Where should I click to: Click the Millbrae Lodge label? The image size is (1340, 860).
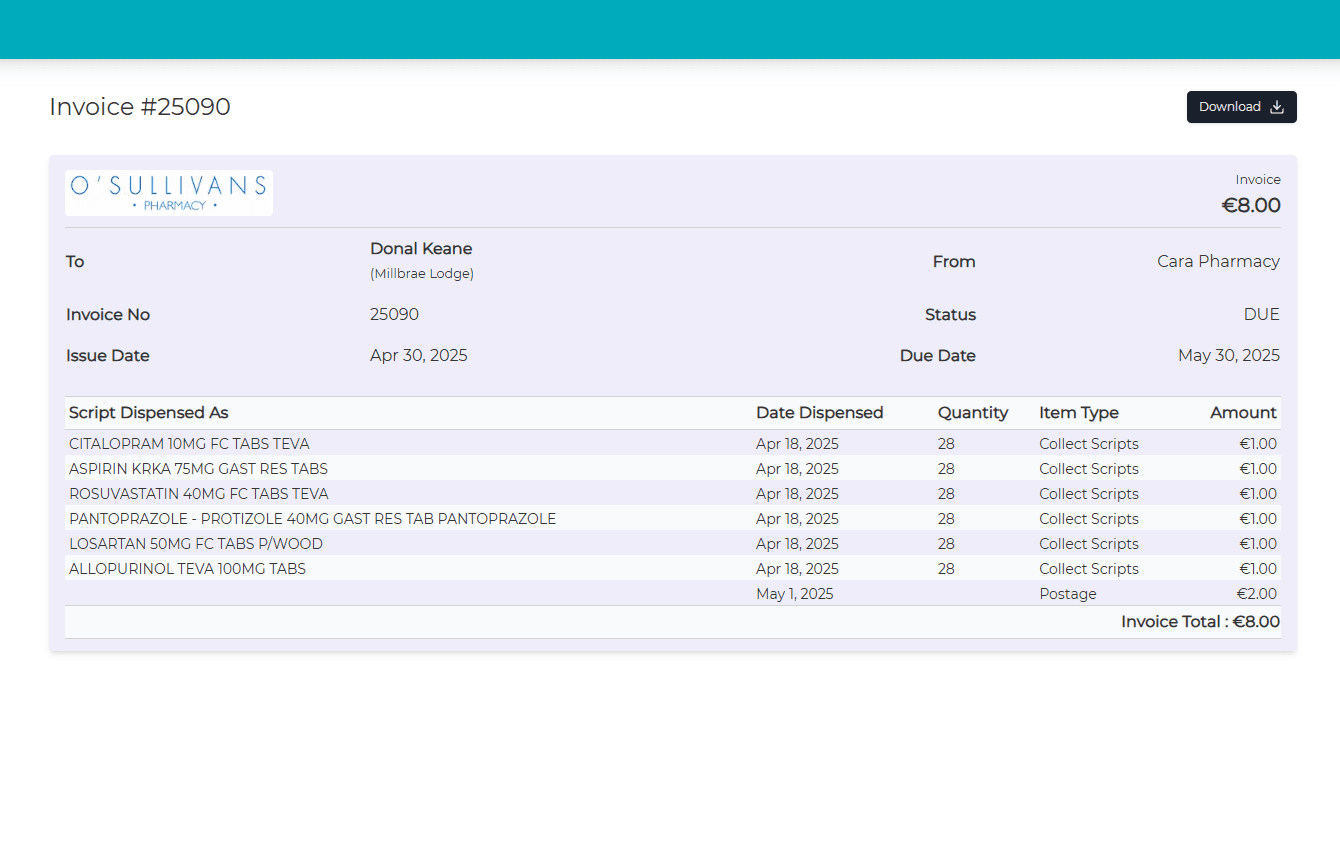(x=422, y=272)
